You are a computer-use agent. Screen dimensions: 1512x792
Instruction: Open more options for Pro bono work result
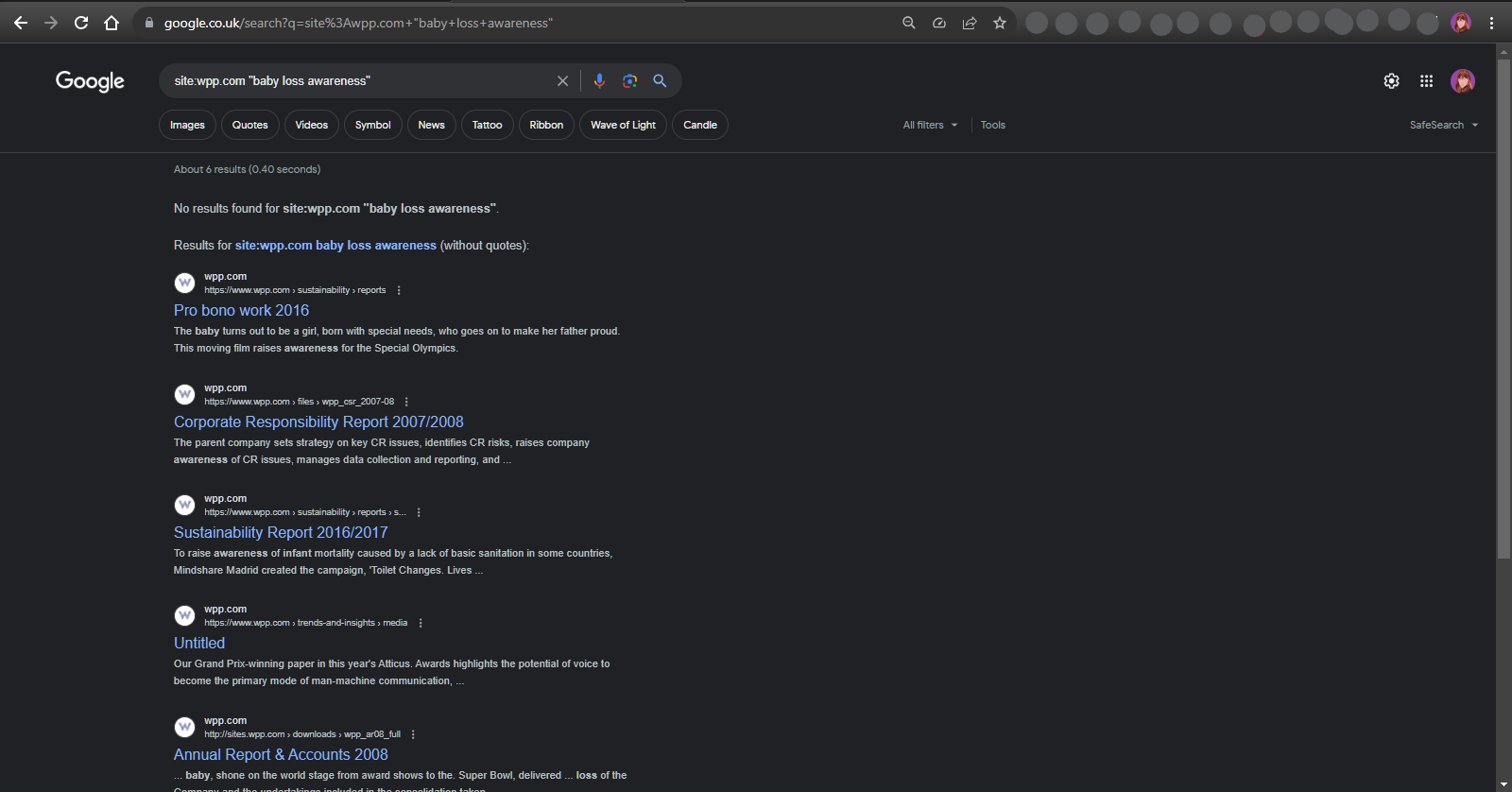(399, 290)
